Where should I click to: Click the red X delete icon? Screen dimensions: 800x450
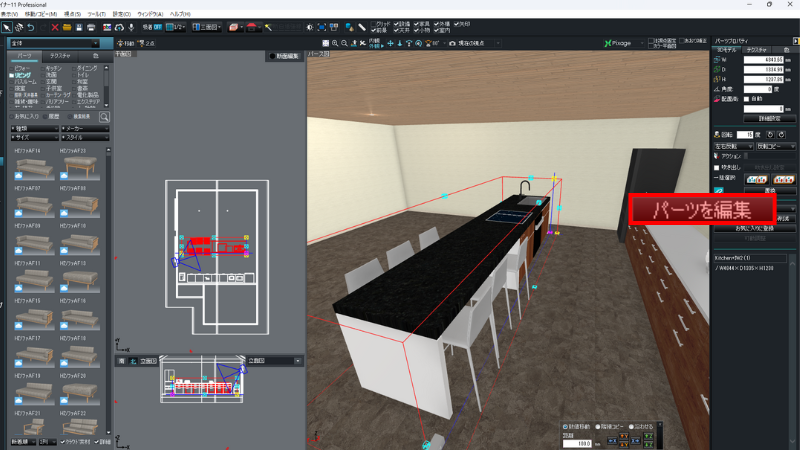point(55,27)
